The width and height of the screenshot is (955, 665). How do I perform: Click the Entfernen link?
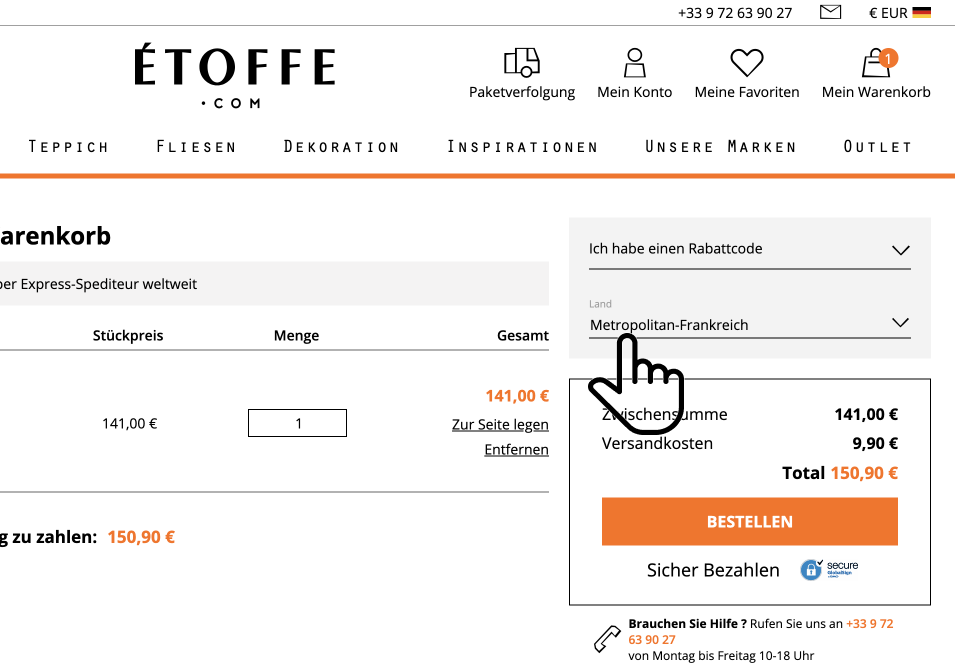pyautogui.click(x=516, y=450)
